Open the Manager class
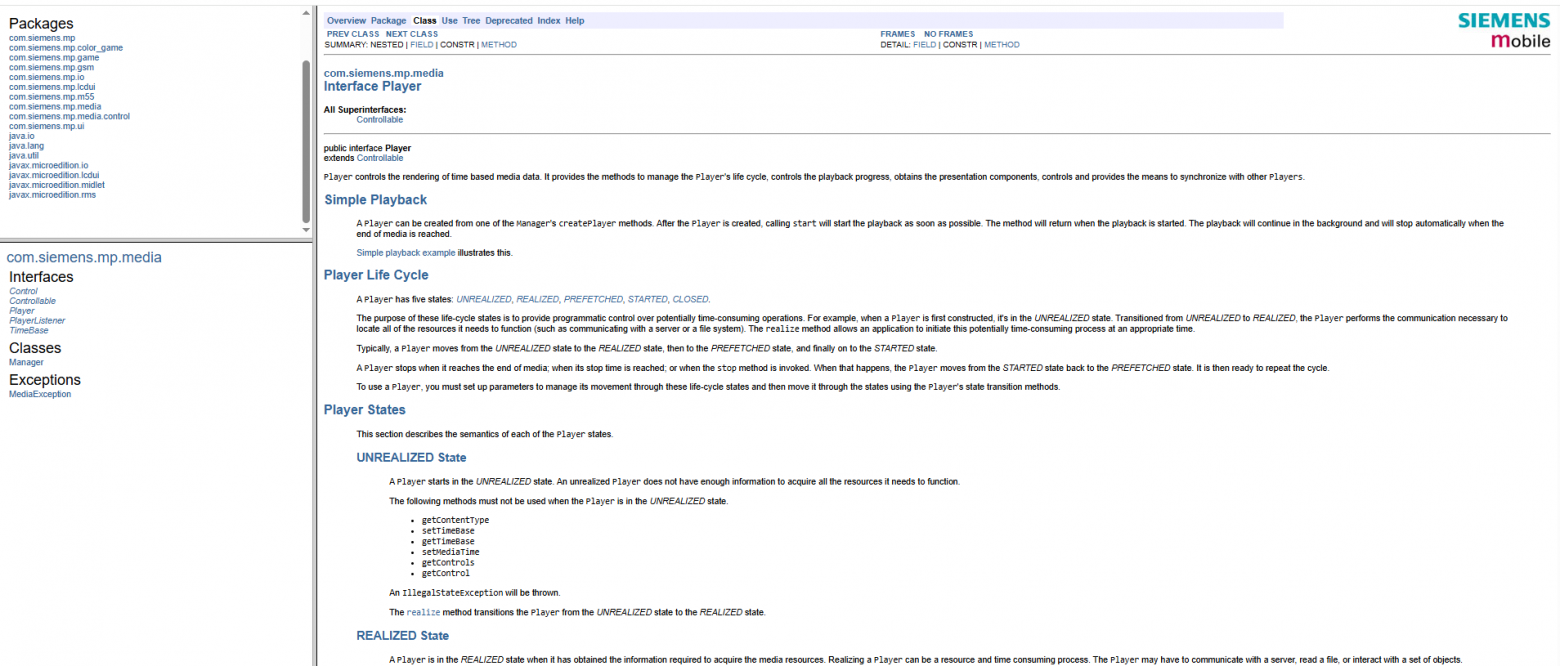1560x666 pixels. [26, 362]
